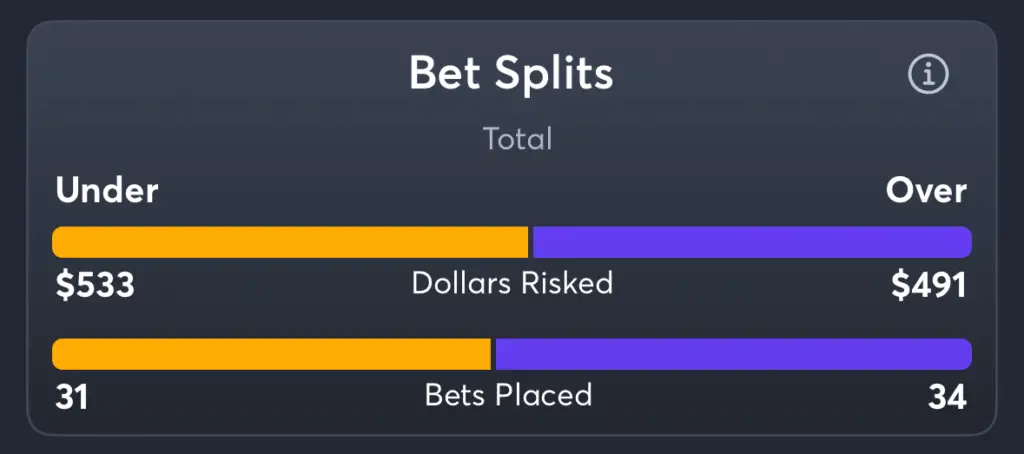Click the divider between Dollars Risked segments

530,242
